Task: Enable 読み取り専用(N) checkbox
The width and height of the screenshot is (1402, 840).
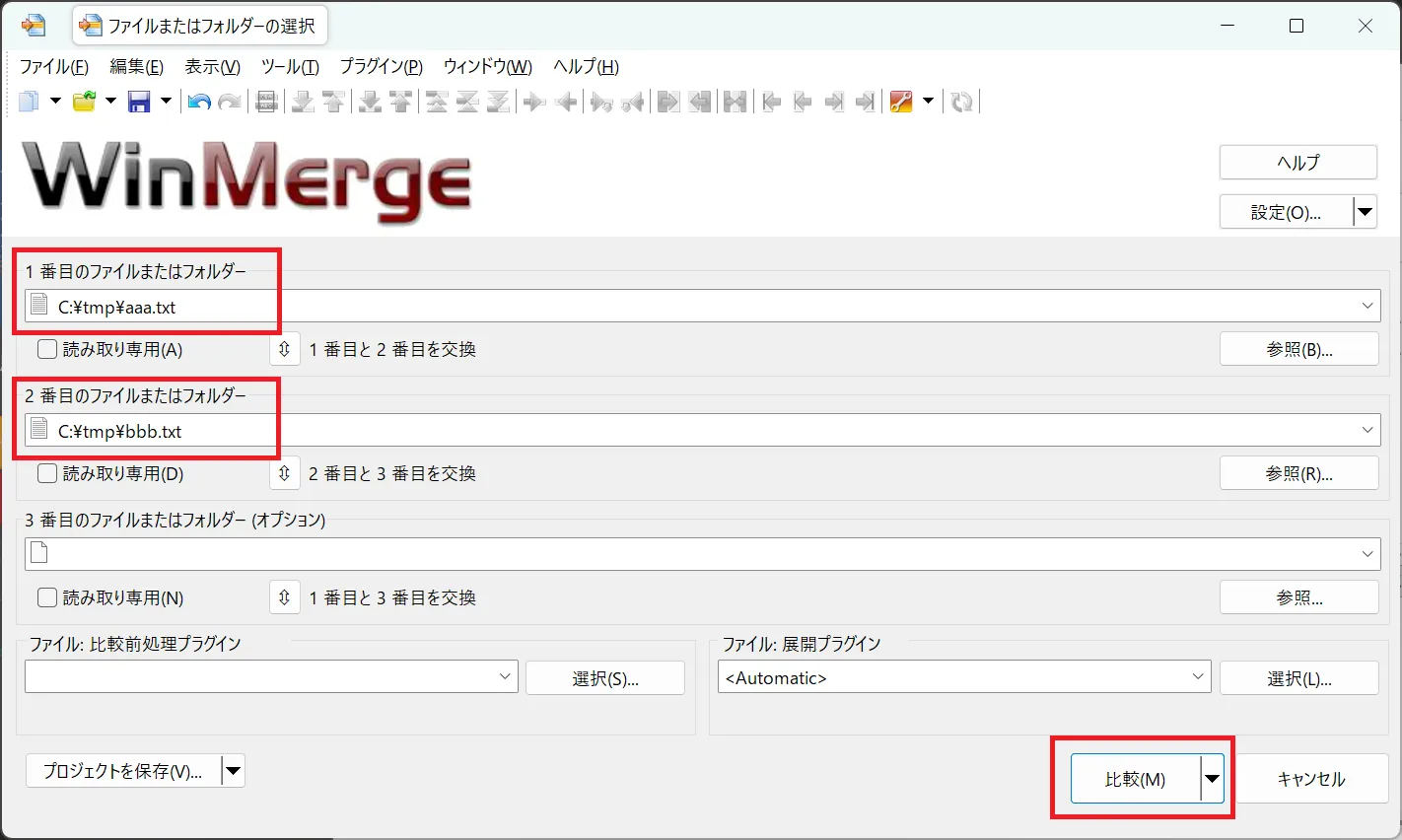Action: 47,597
